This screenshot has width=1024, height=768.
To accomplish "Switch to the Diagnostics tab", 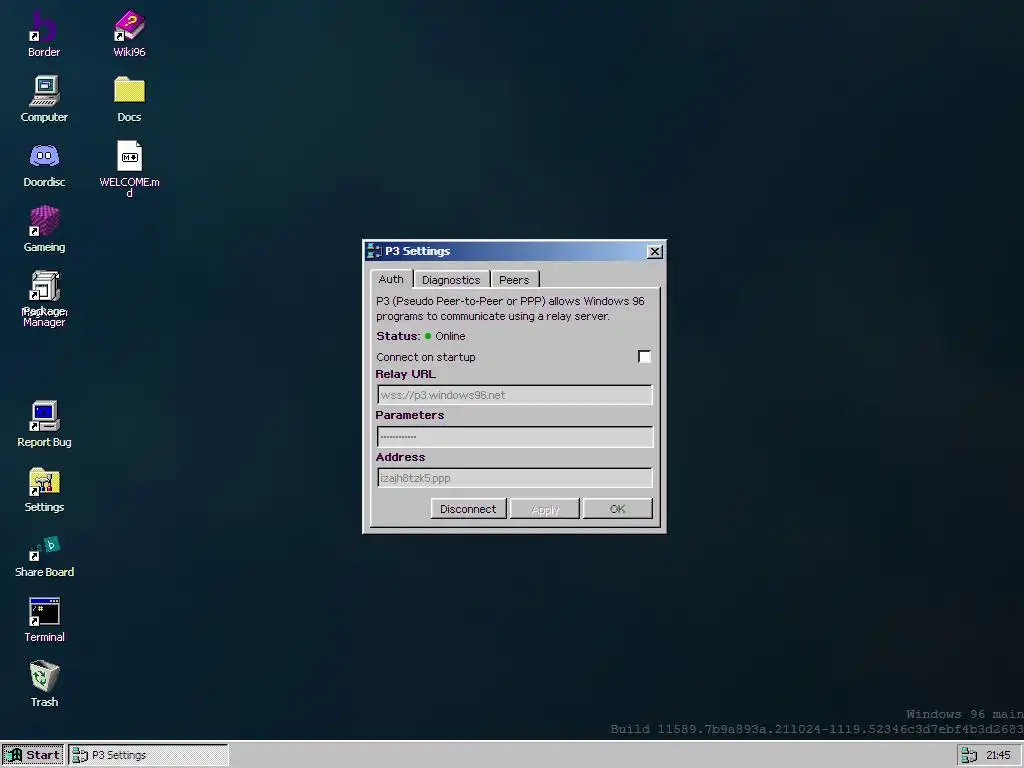I will [x=451, y=280].
